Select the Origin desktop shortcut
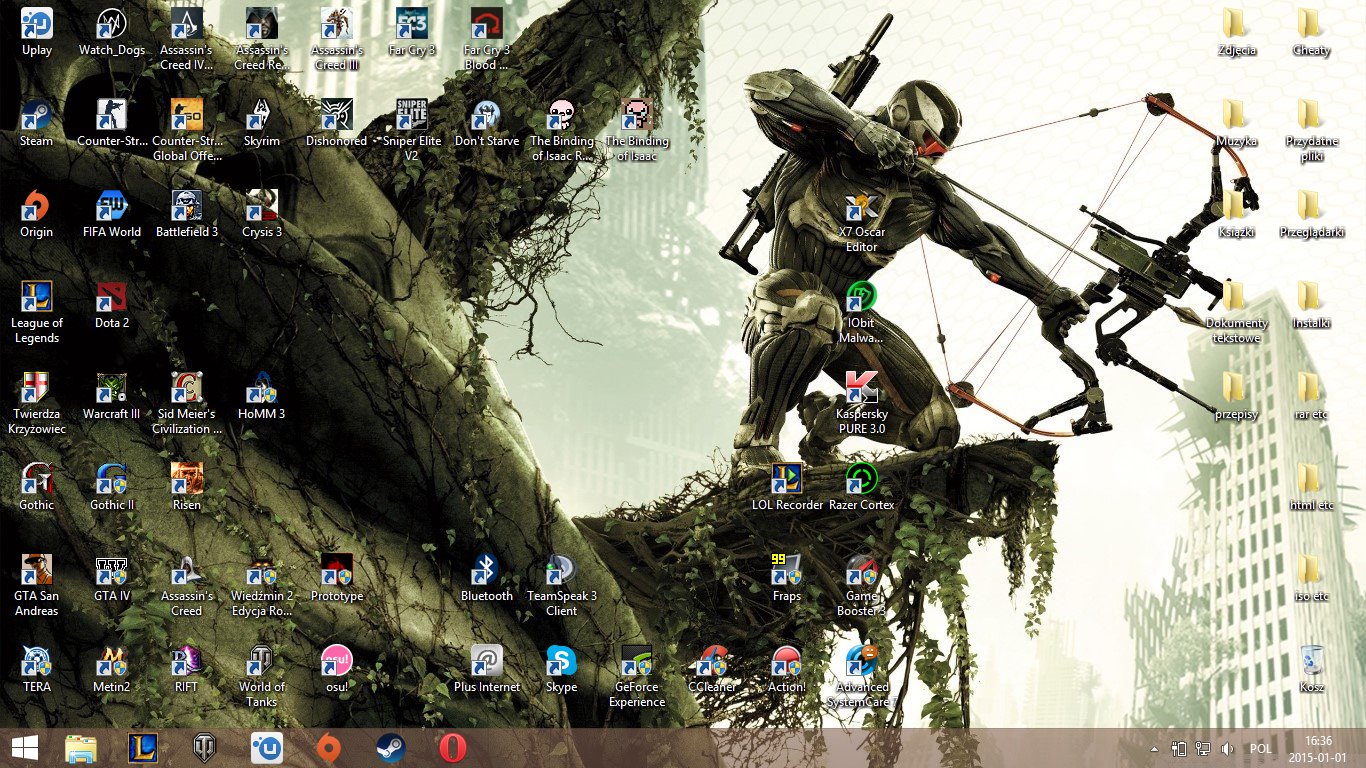The width and height of the screenshot is (1366, 768). coord(37,214)
